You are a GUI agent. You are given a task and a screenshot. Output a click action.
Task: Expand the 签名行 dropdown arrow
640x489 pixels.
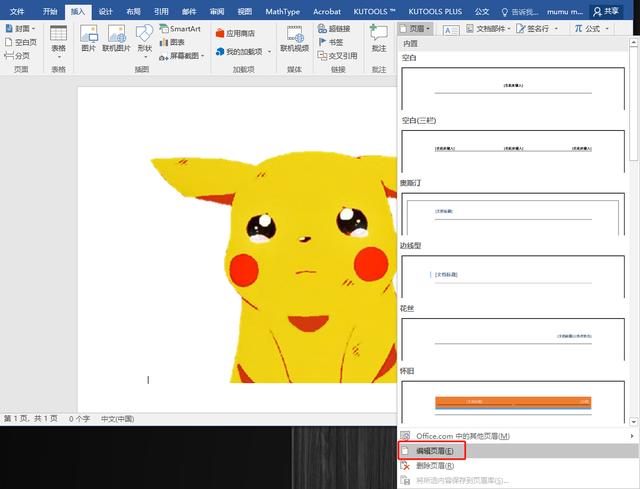tap(556, 29)
